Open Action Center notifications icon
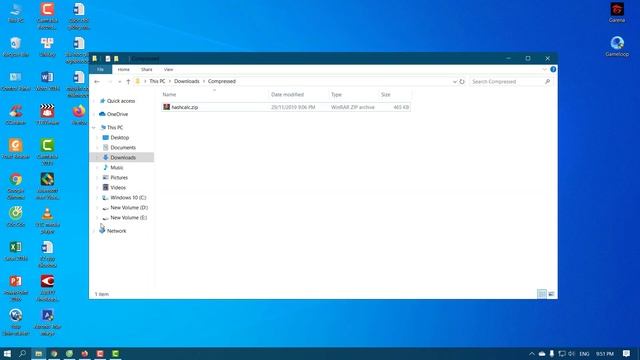Image resolution: width=640 pixels, height=360 pixels. (x=626, y=353)
